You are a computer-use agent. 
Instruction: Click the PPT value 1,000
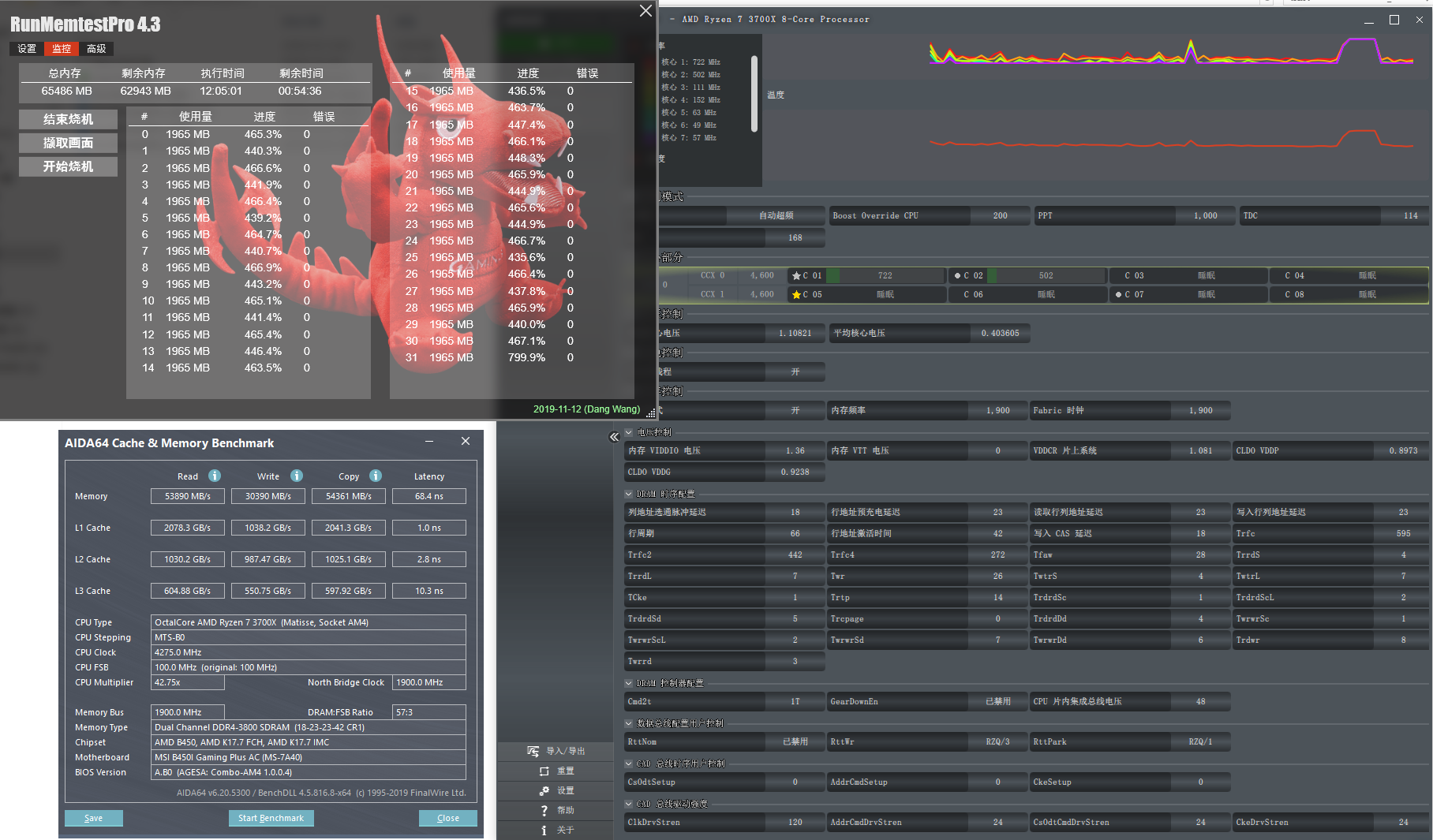tap(1205, 216)
